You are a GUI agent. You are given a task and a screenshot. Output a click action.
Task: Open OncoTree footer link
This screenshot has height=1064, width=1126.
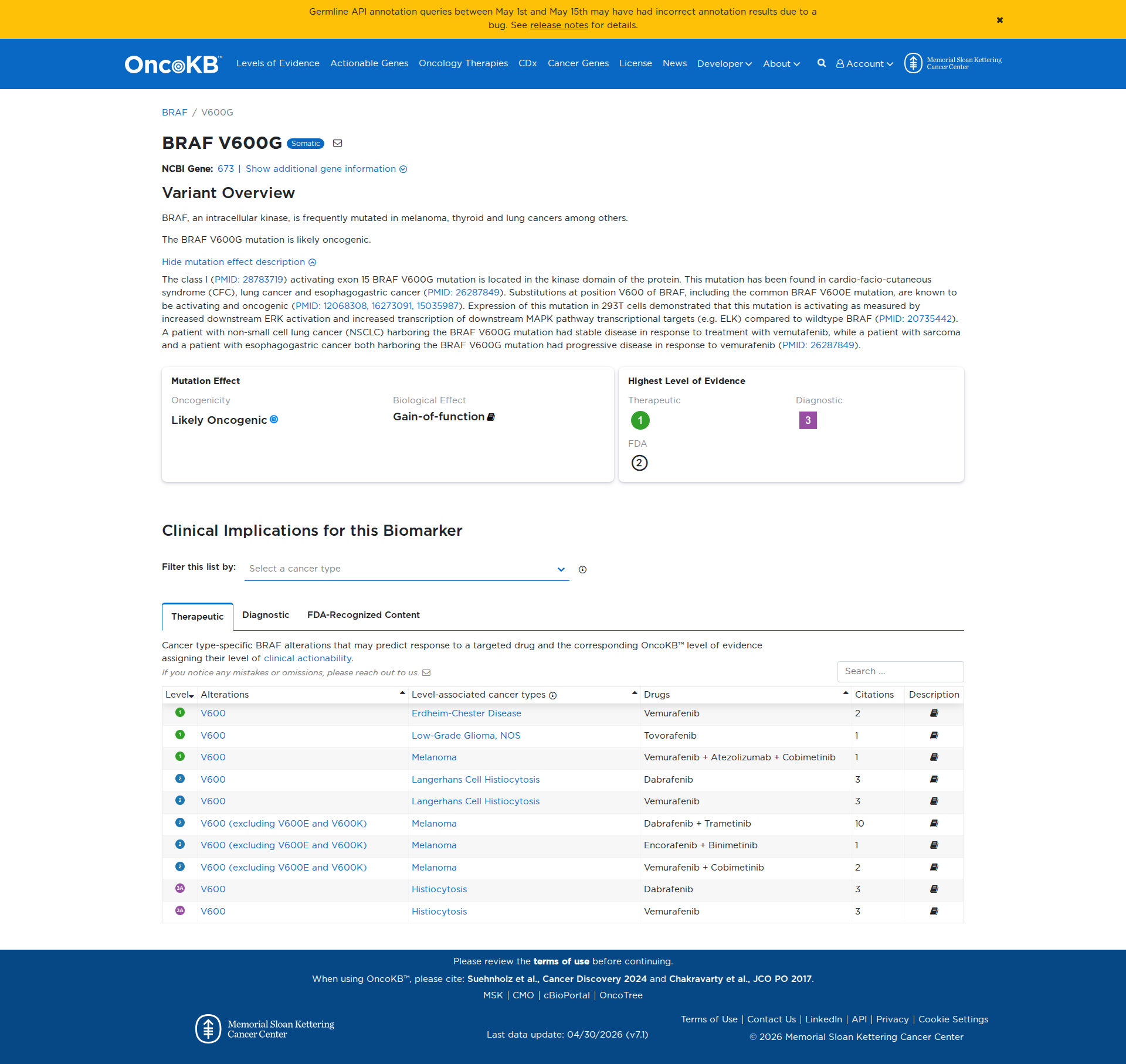tap(621, 995)
